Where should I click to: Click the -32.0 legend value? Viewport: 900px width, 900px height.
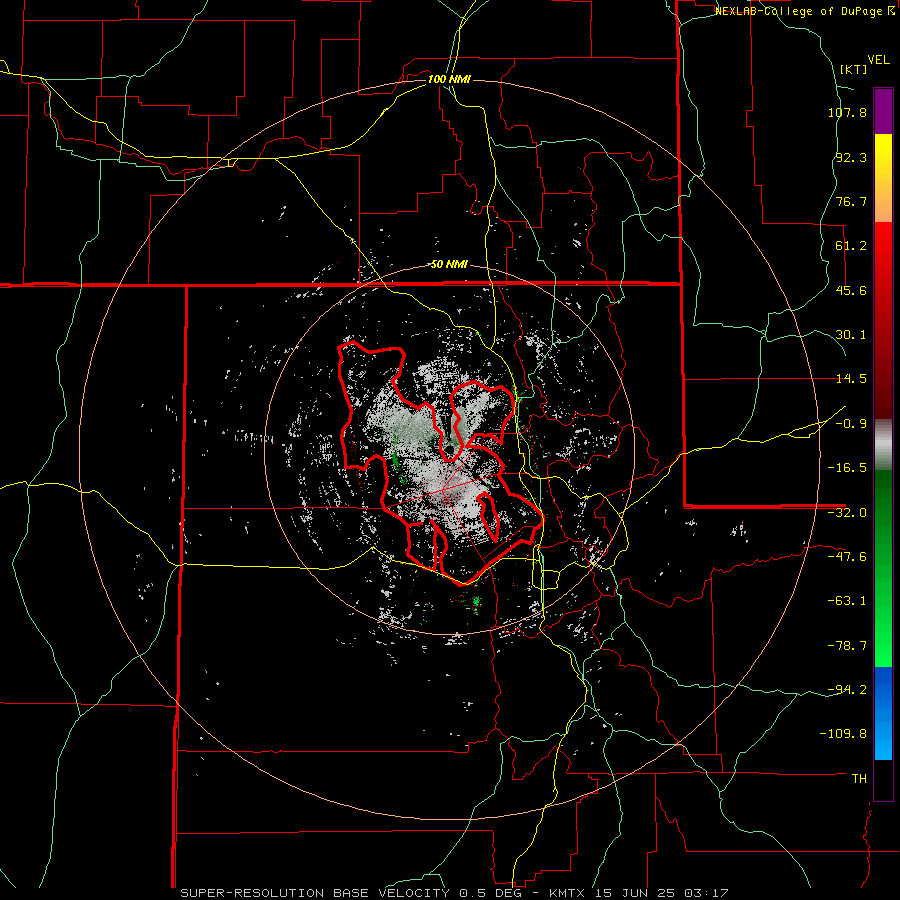point(847,513)
